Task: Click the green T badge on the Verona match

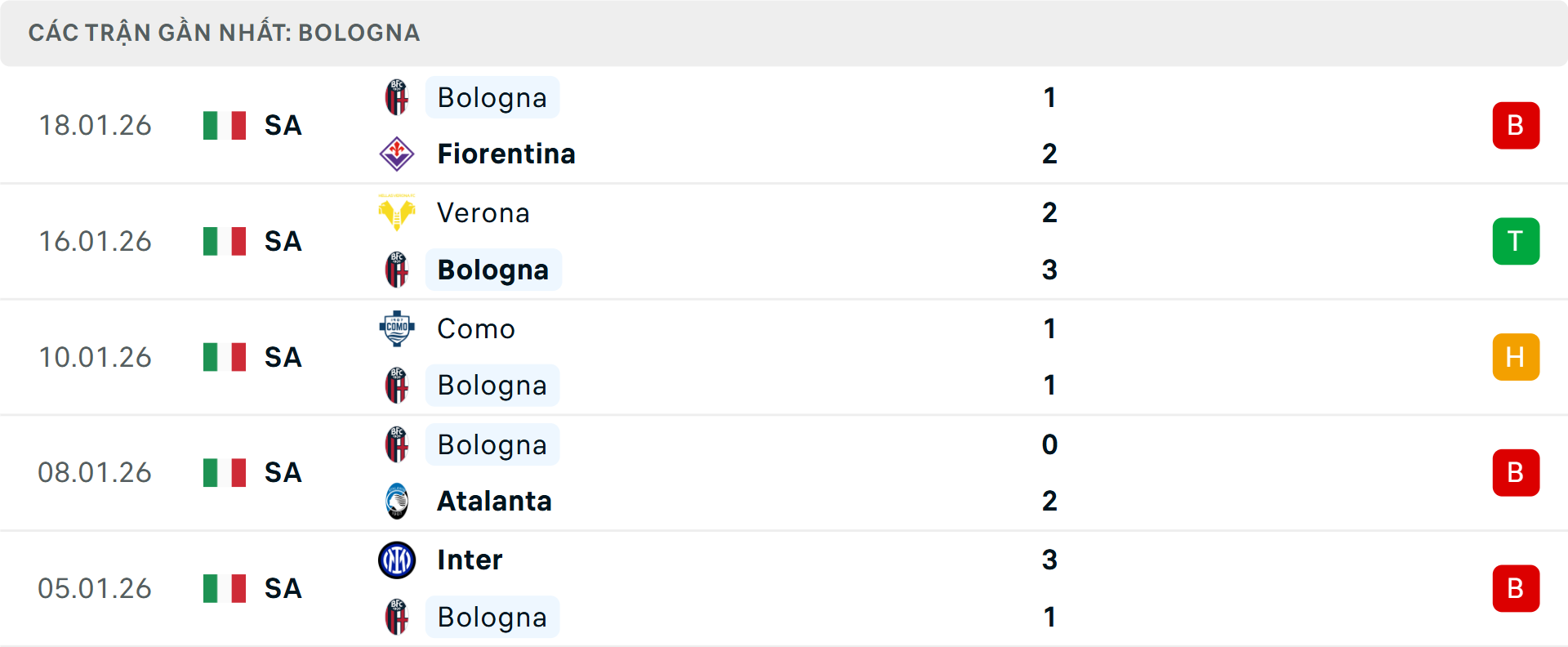Action: coord(1516,241)
